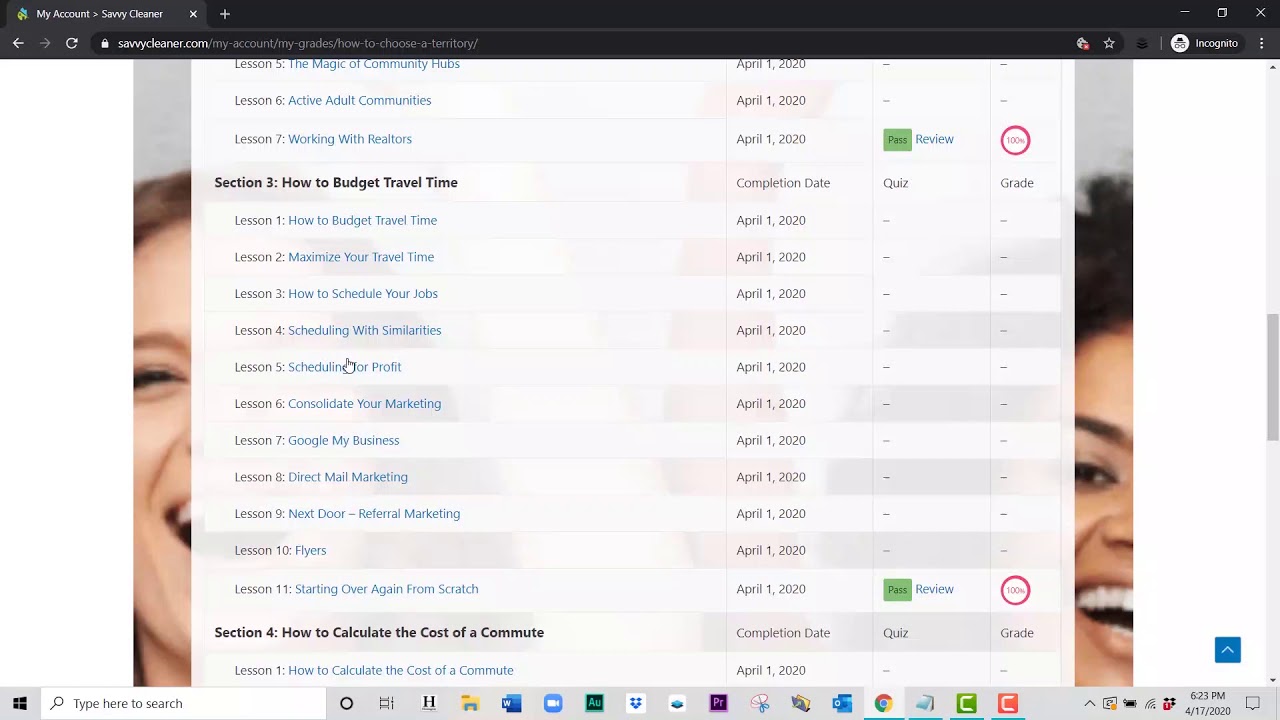
Task: Reload the Savvy Cleaner page
Action: point(72,43)
